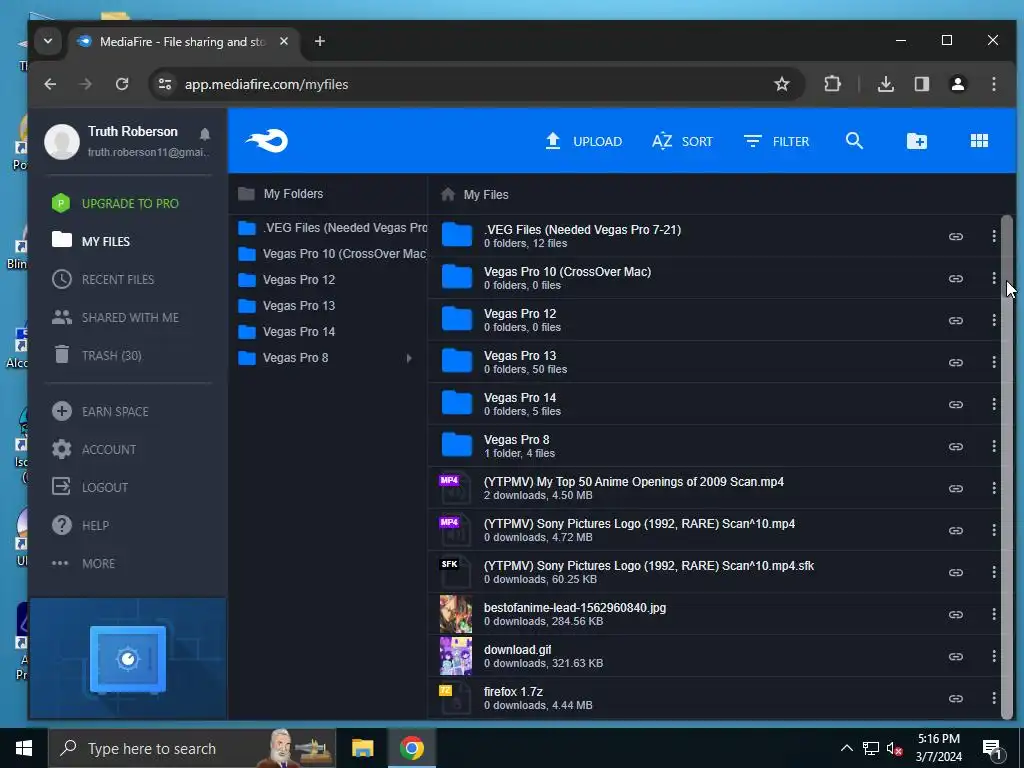
Task: Open more options for Vegas Pro 14 folder
Action: [994, 404]
